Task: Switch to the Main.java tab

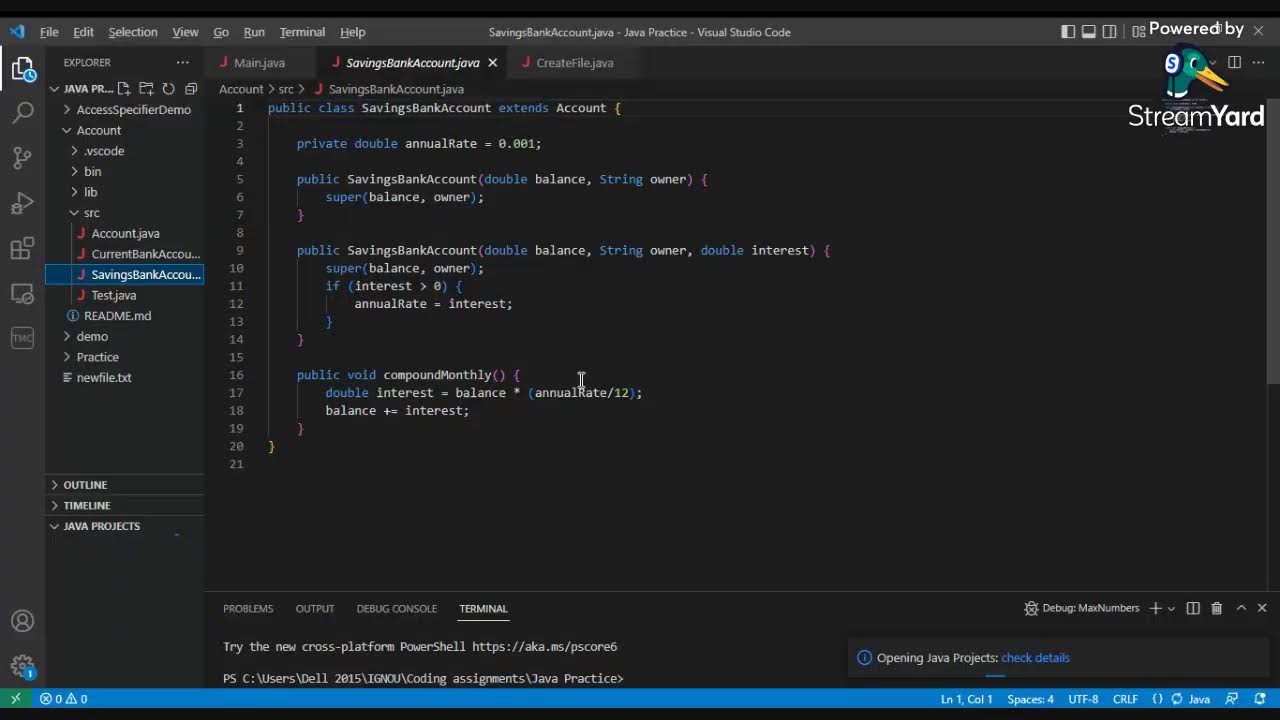Action: tap(260, 62)
